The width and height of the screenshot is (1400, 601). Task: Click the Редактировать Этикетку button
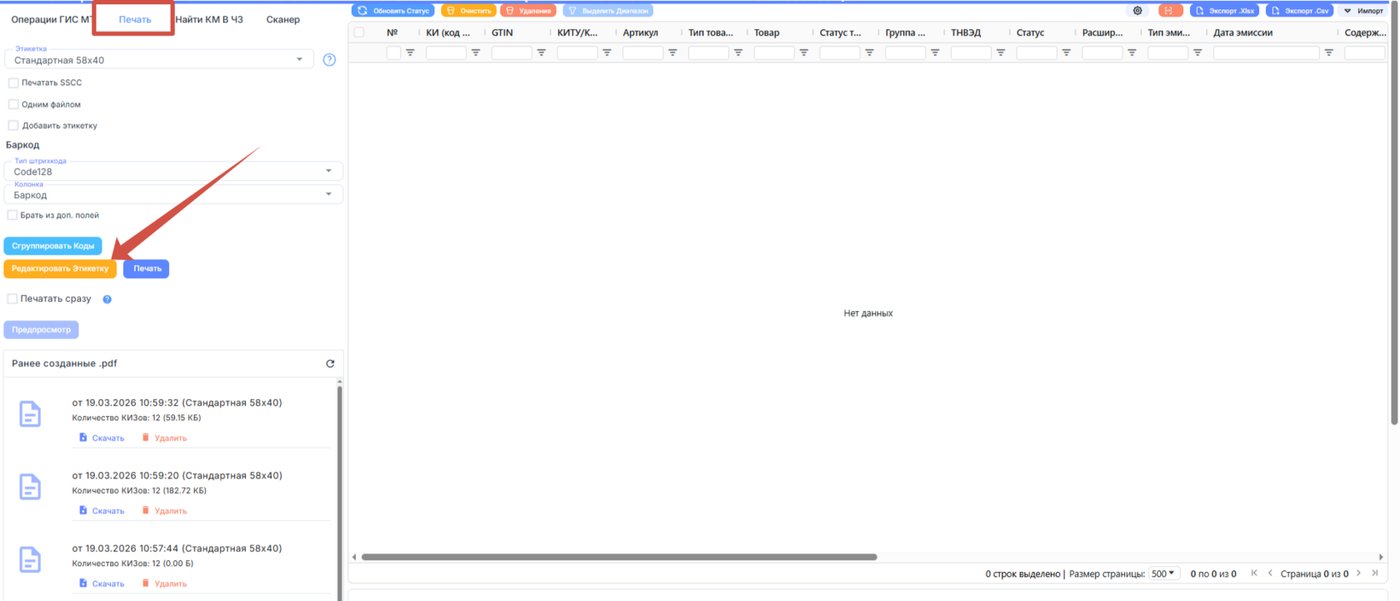60,269
